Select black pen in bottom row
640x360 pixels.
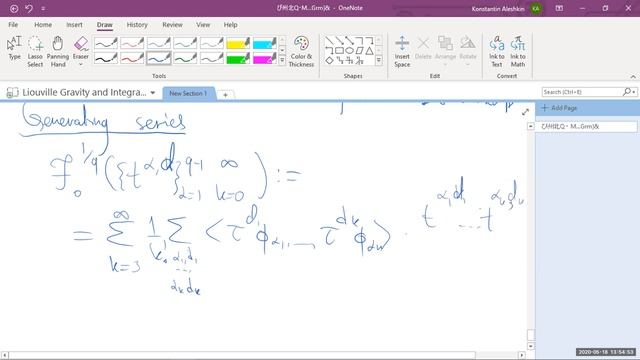tap(105, 58)
